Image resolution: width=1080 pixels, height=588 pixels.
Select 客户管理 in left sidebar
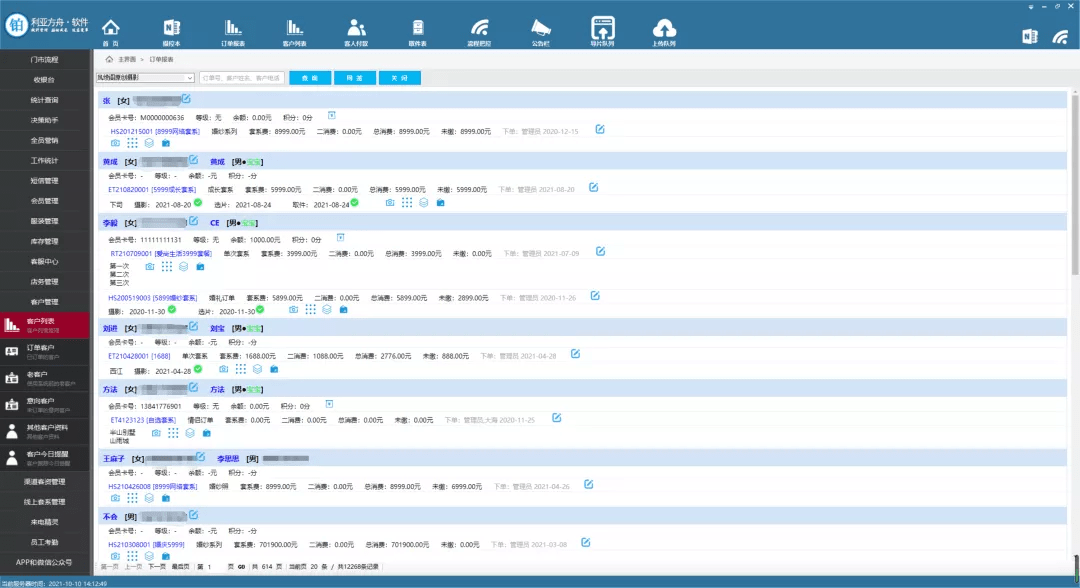(45, 302)
